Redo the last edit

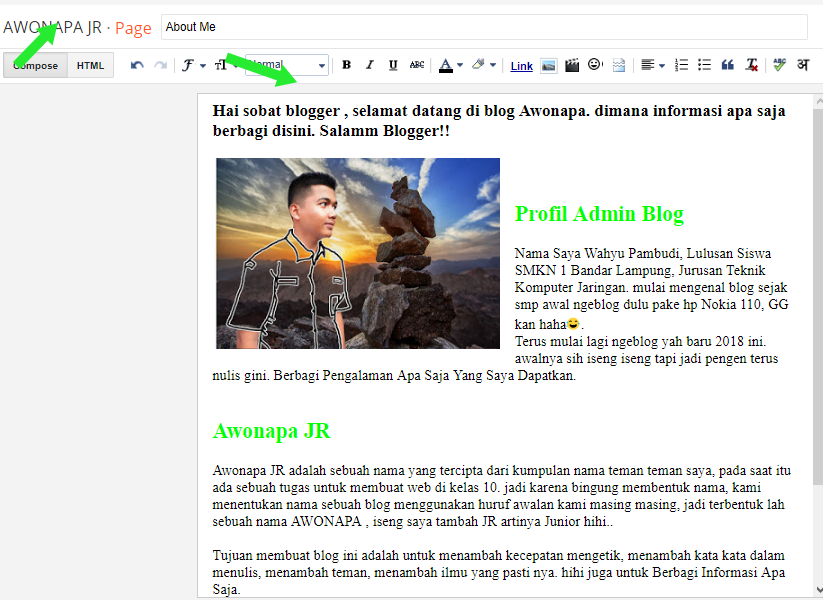160,64
